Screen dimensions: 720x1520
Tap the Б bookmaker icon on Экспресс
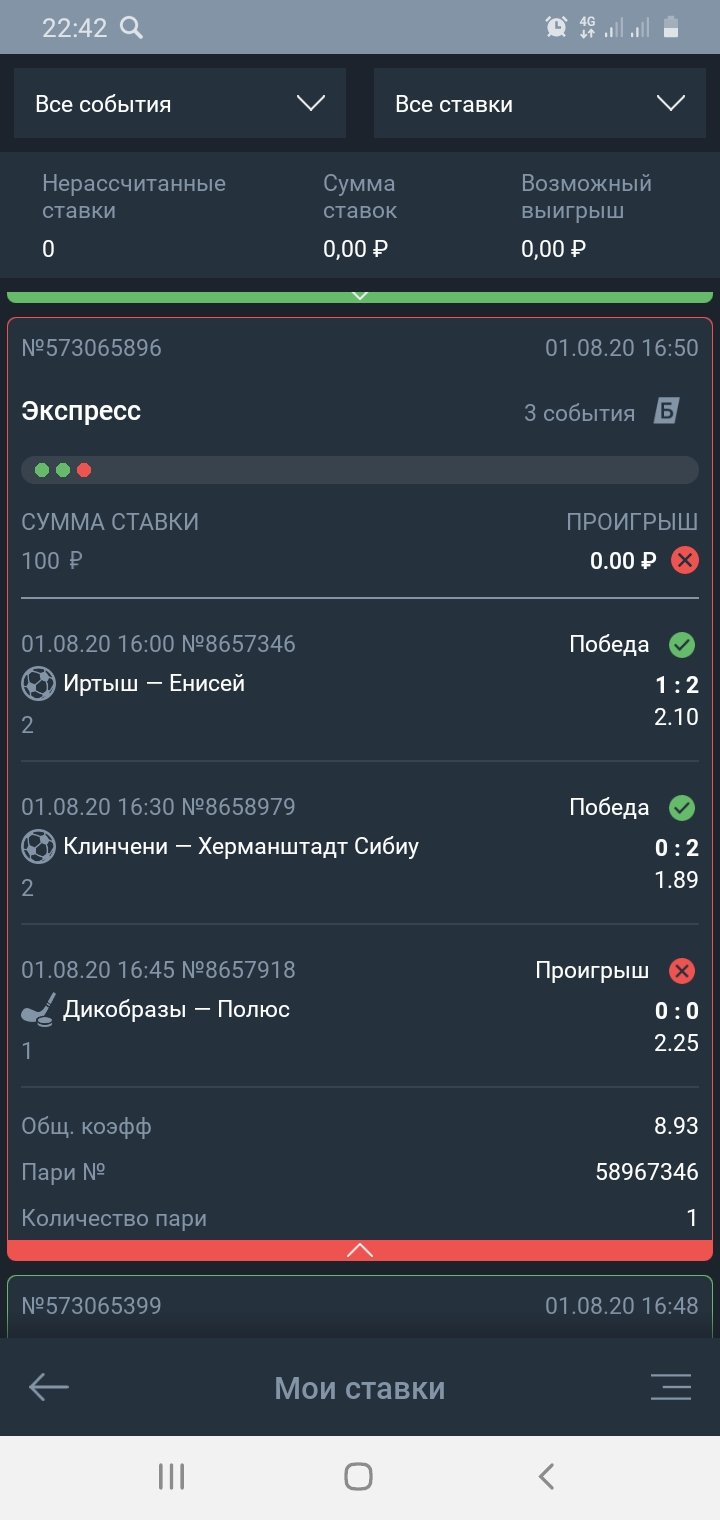pyautogui.click(x=668, y=411)
